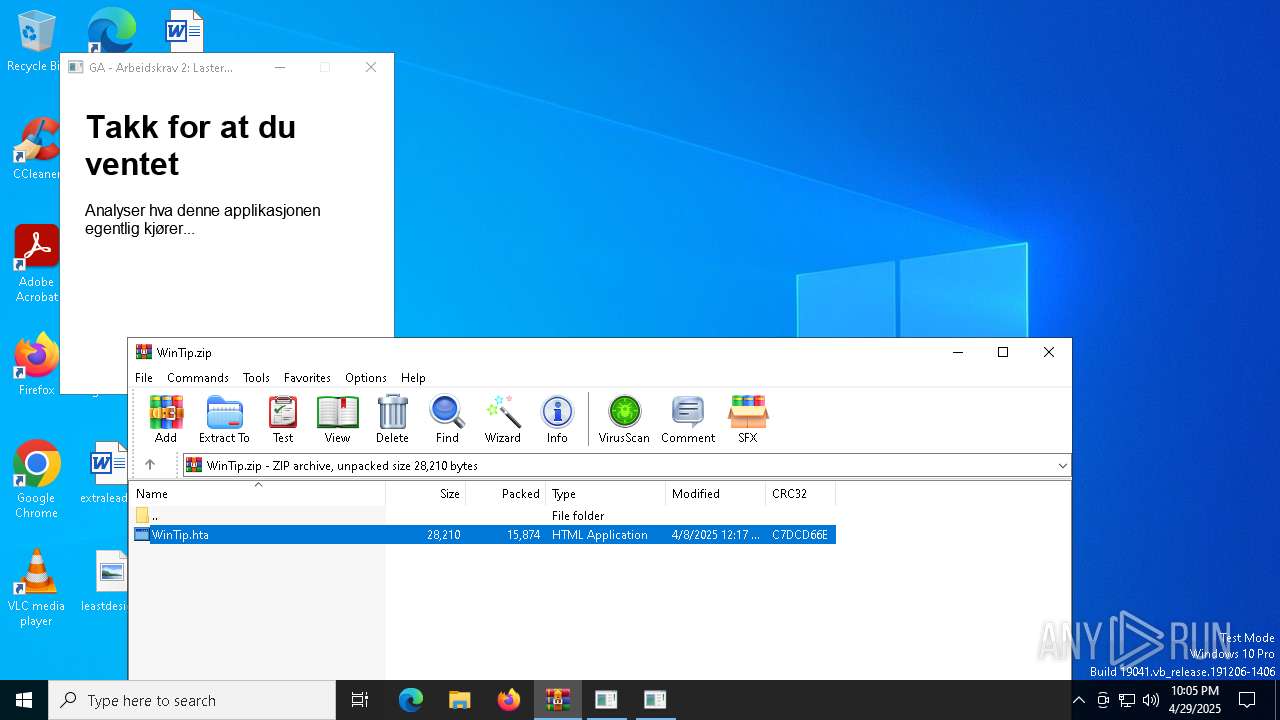Expand the archive path dropdown
1280x720 pixels.
pos(1062,466)
